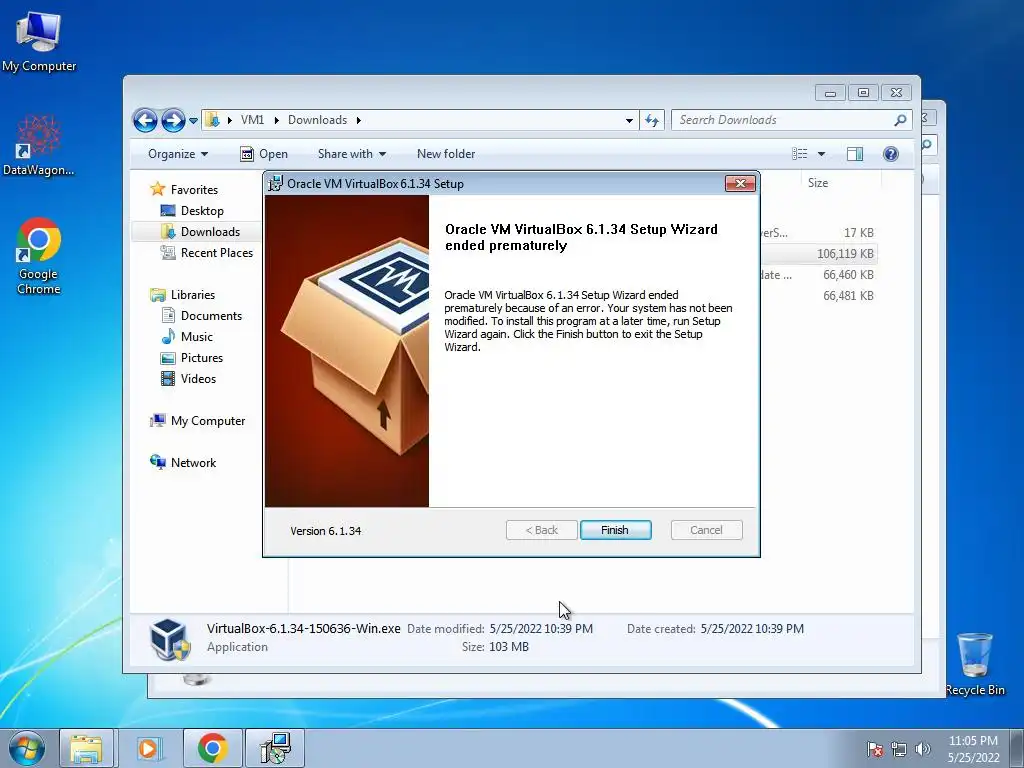The width and height of the screenshot is (1024, 768).
Task: Open the Organize menu
Action: (178, 154)
